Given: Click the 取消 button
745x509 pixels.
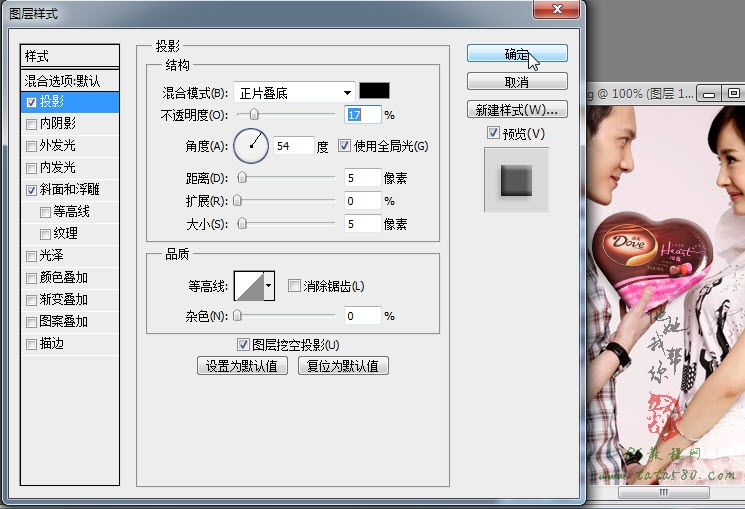Looking at the screenshot, I should click(517, 82).
